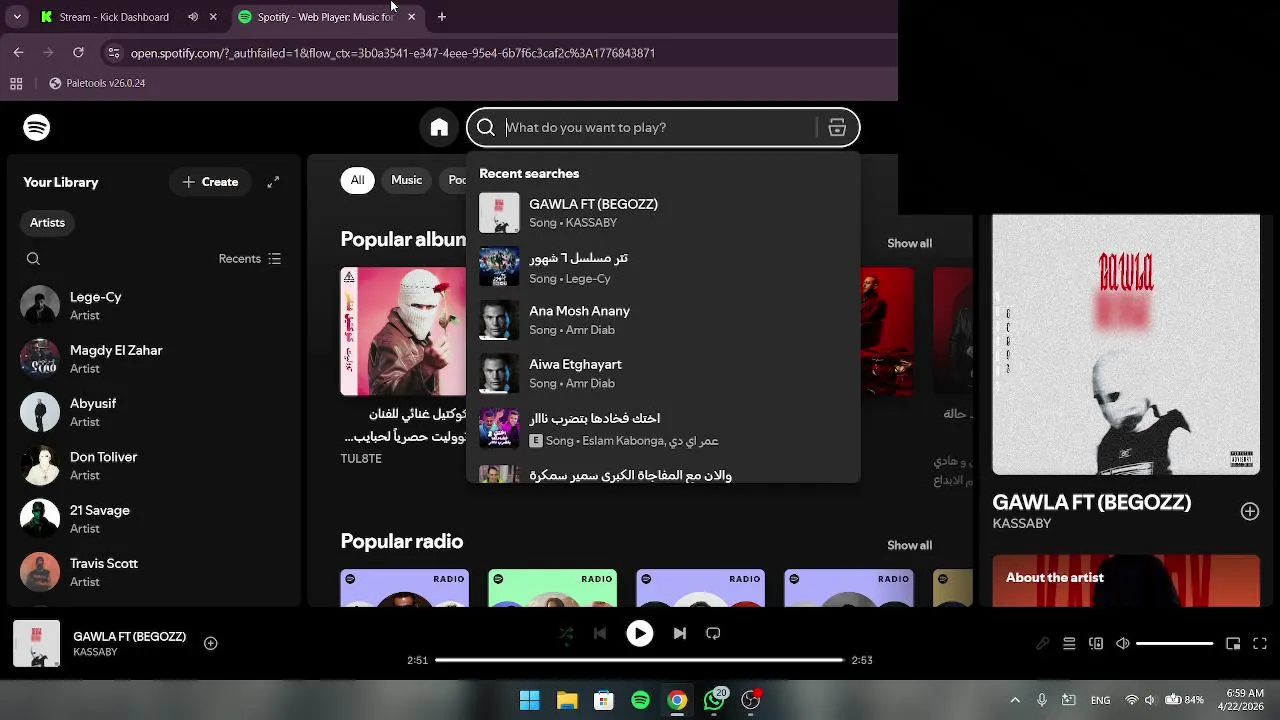Image resolution: width=1280 pixels, height=720 pixels.
Task: Open the Spotify logo home link
Action: coord(37,127)
